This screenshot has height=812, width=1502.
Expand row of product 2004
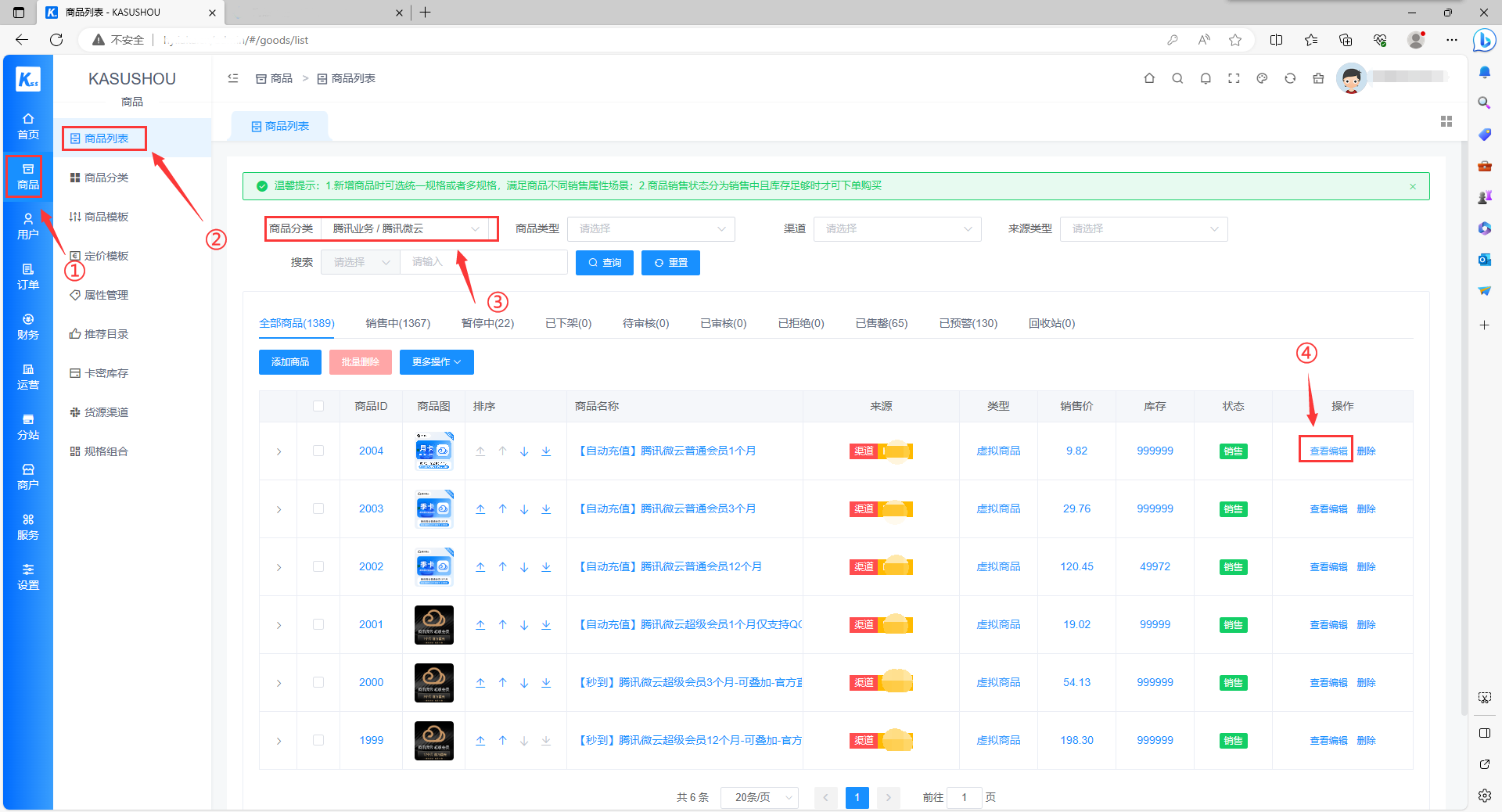pyautogui.click(x=278, y=452)
